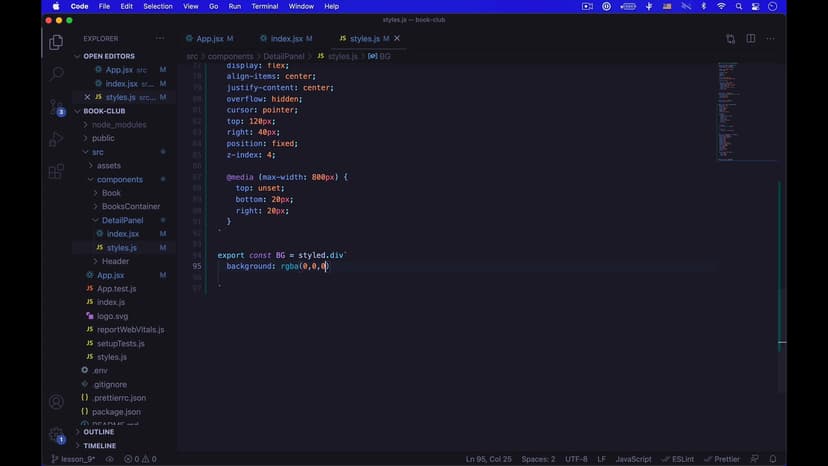Open Source Control view with badge

[56, 107]
